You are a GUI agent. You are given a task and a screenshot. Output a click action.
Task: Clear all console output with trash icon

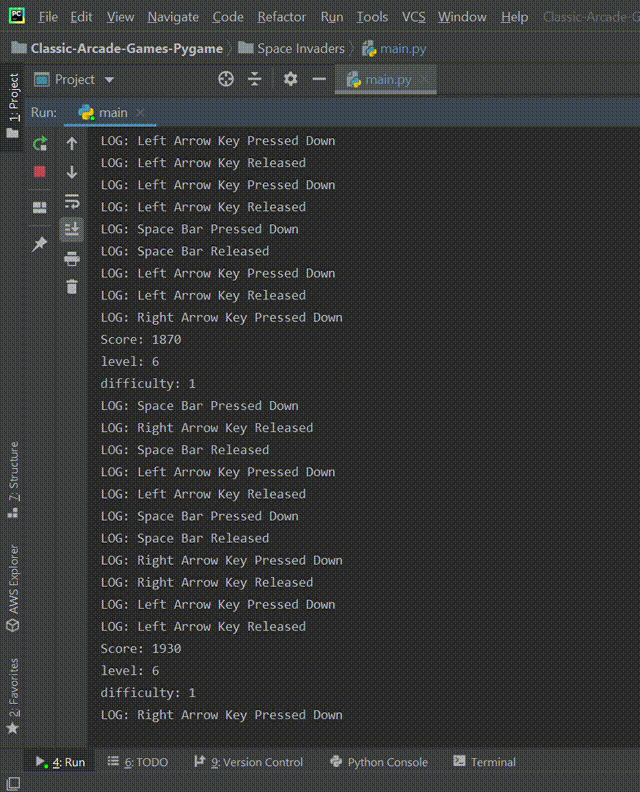click(x=72, y=287)
